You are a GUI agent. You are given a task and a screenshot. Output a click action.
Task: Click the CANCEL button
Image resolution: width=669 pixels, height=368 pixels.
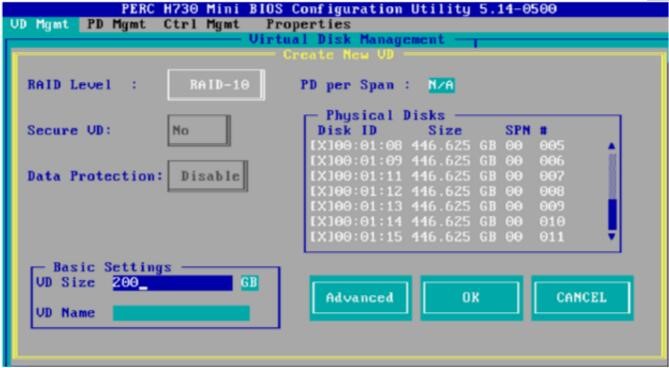pyautogui.click(x=582, y=298)
